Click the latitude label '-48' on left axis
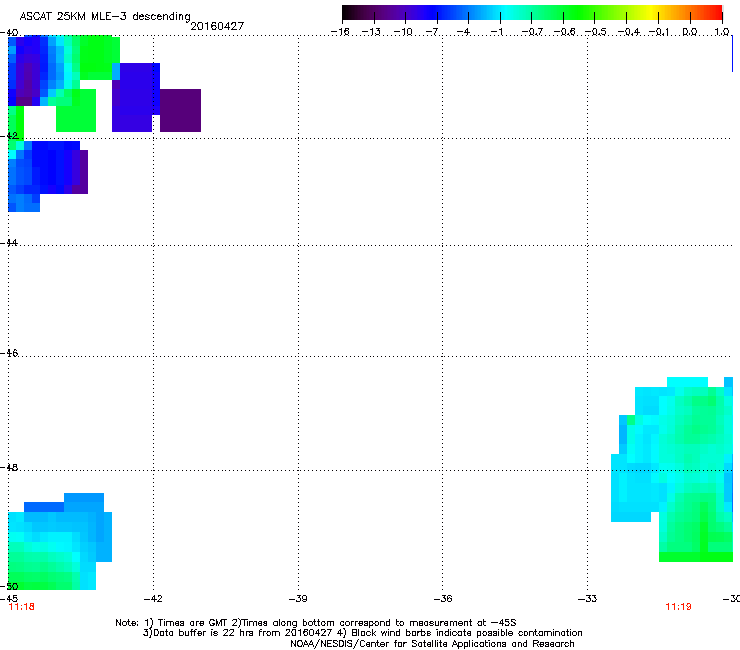740x650 pixels. click(9, 467)
